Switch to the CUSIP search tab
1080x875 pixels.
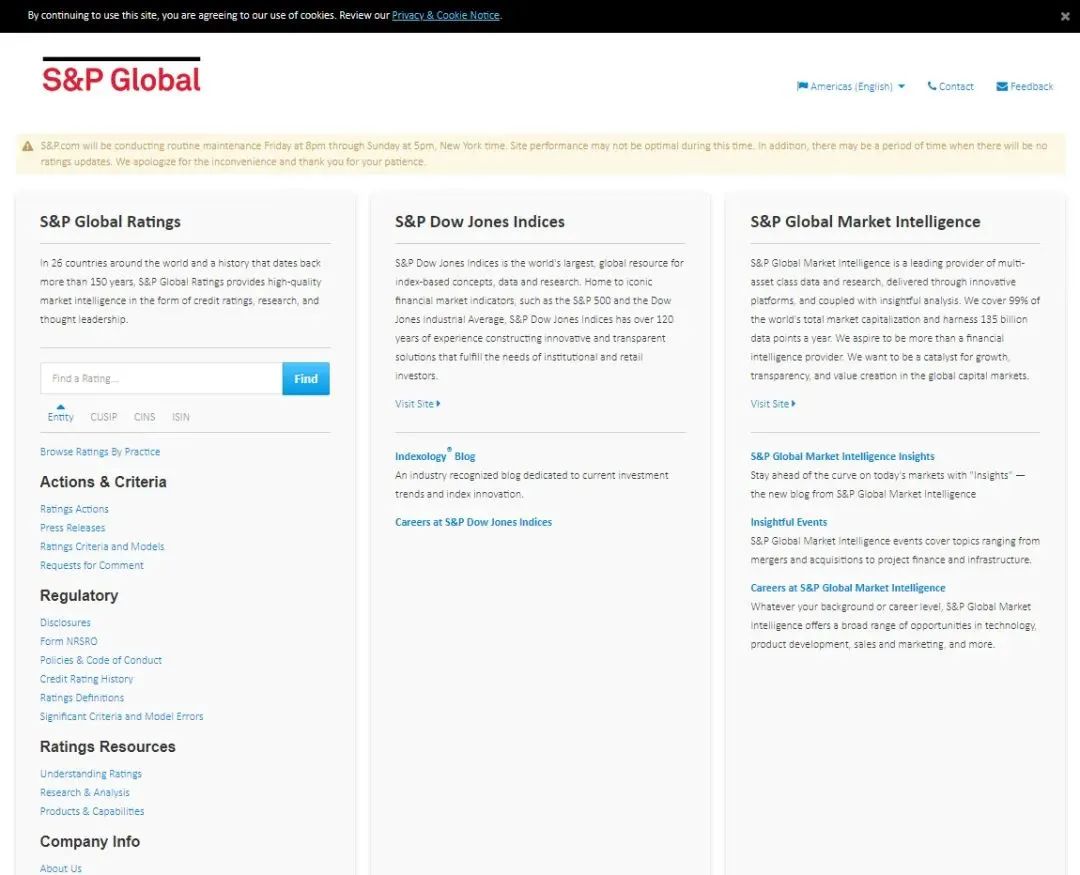103,417
